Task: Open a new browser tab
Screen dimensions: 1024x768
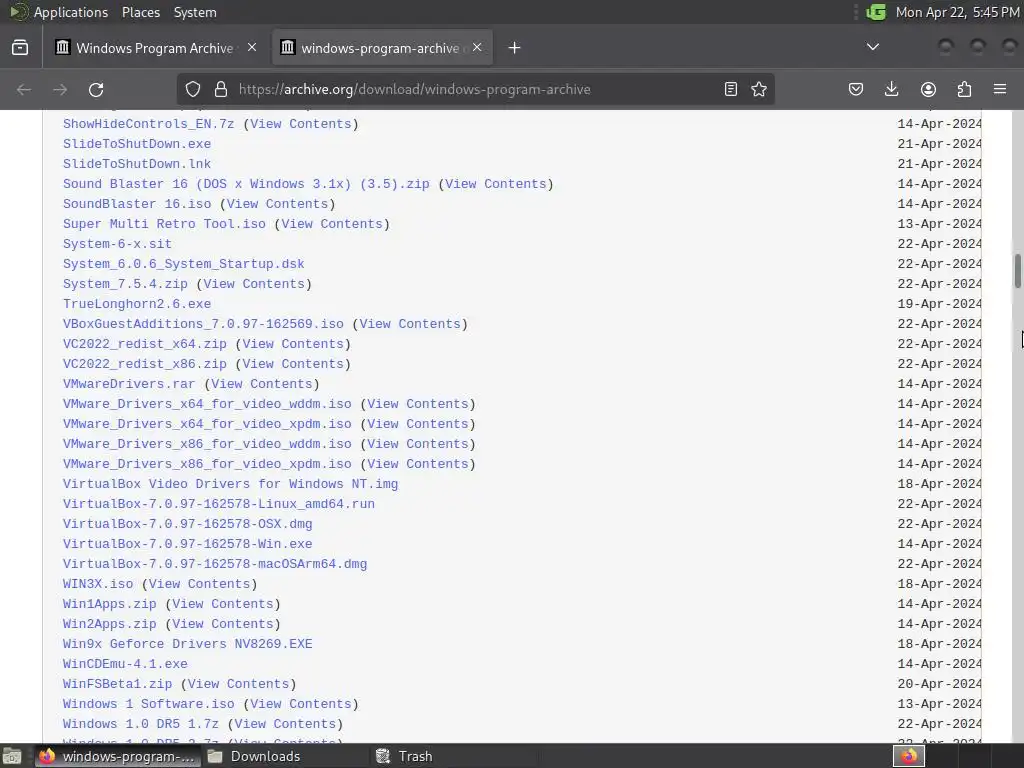Action: coord(515,48)
